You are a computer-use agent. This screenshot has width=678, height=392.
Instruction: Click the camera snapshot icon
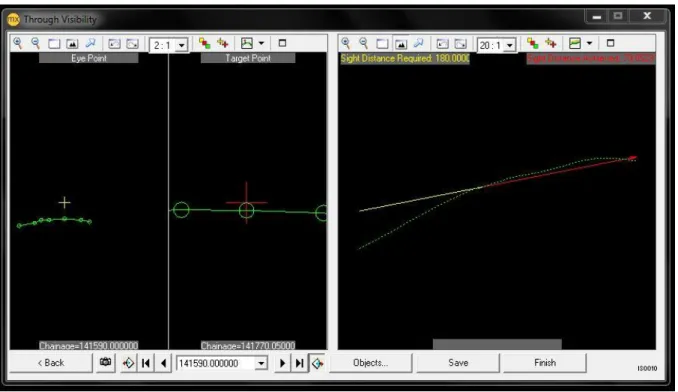click(106, 363)
